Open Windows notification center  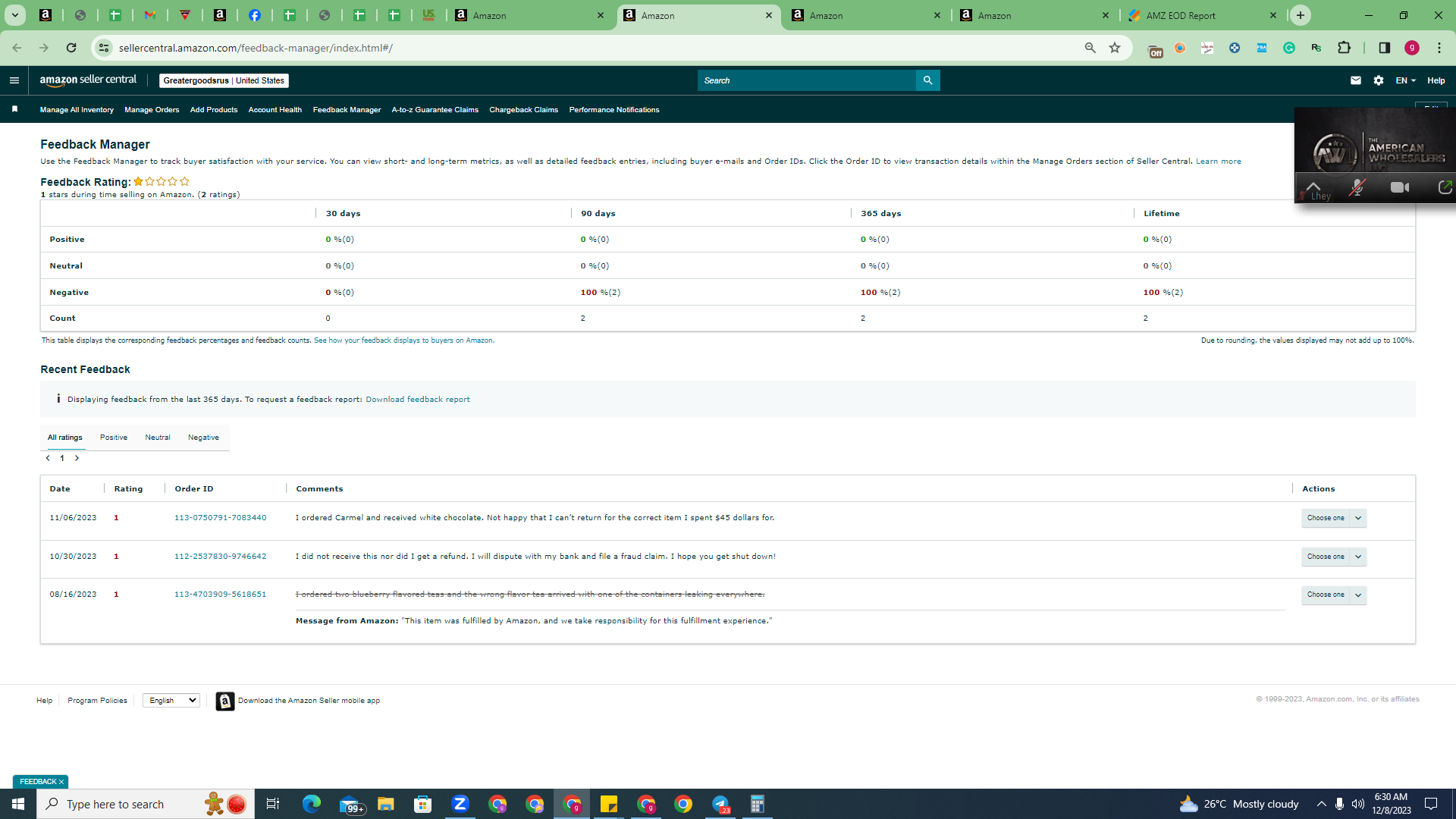tap(1431, 804)
